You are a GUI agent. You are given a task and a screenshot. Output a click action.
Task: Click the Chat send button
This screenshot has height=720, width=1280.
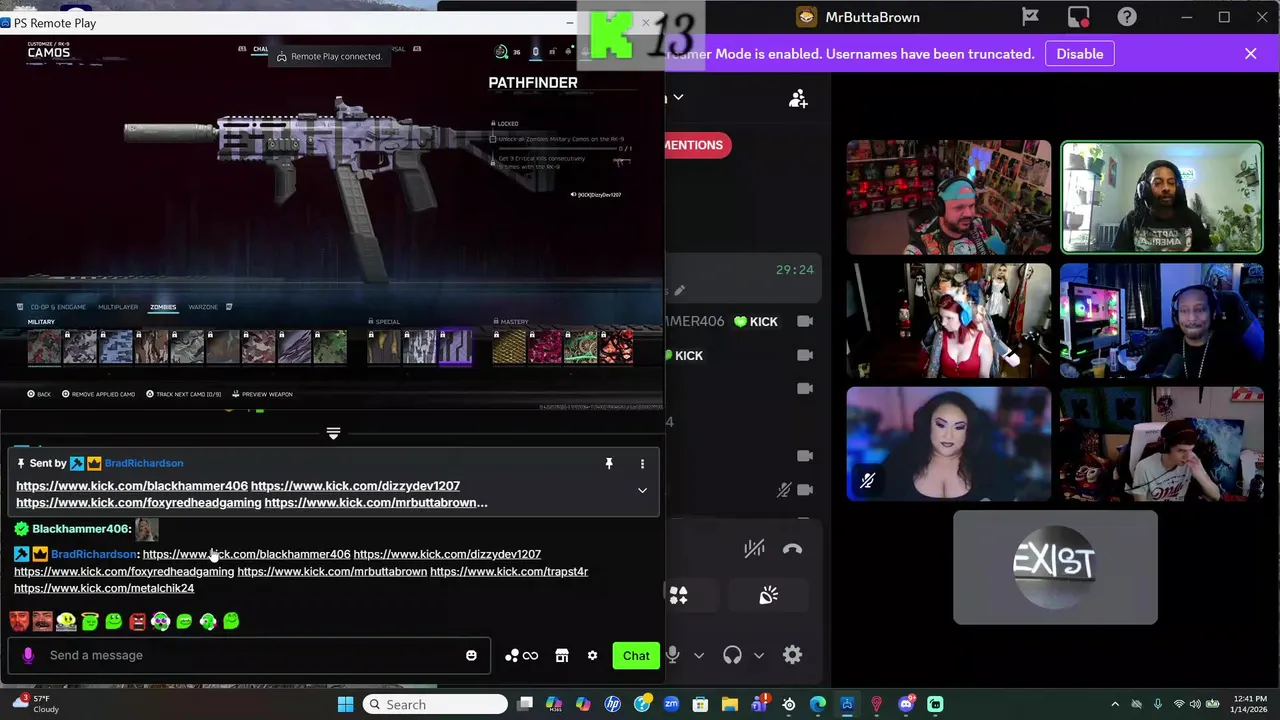click(636, 655)
